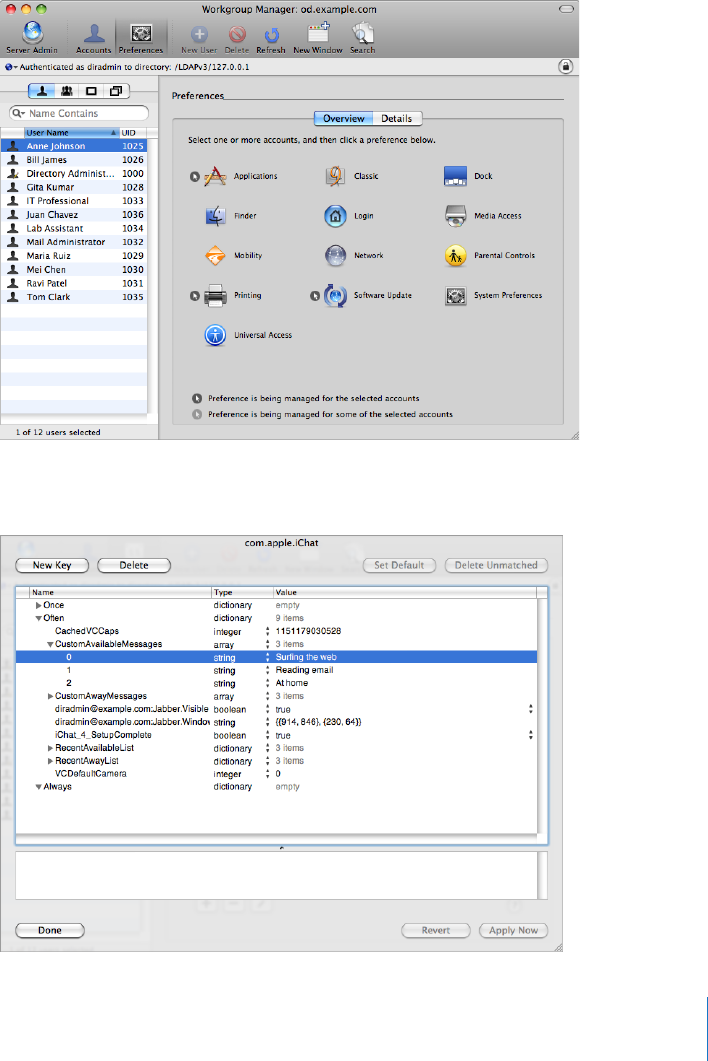
Task: Open Parental Controls preferences
Action: pyautogui.click(x=456, y=256)
